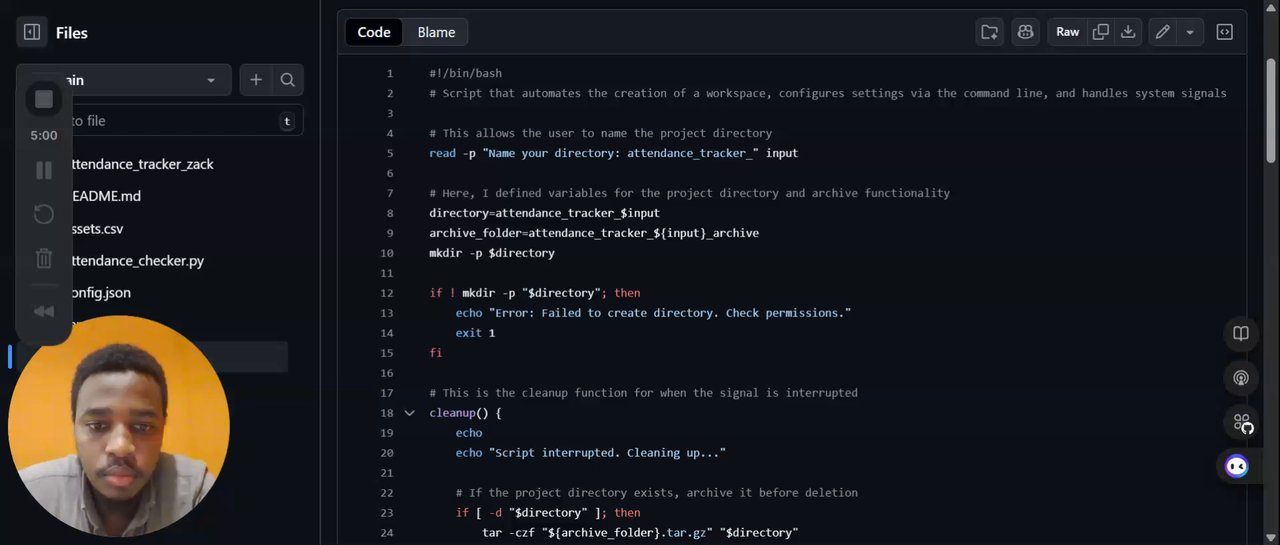
Task: Stop the screen recording
Action: 44,99
